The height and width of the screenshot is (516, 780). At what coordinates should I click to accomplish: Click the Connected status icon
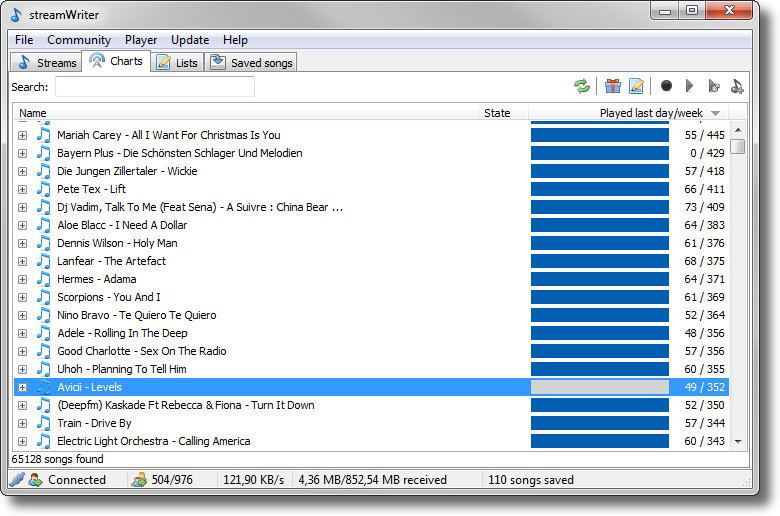click(35, 480)
